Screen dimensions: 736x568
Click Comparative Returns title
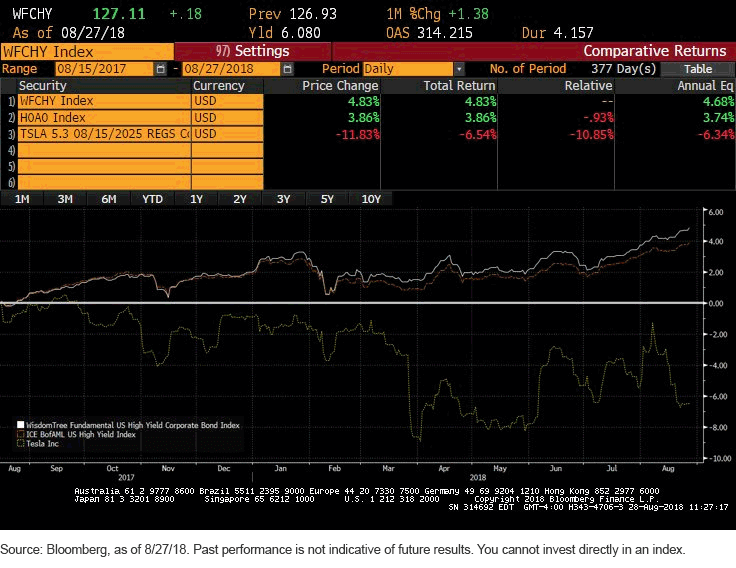655,51
